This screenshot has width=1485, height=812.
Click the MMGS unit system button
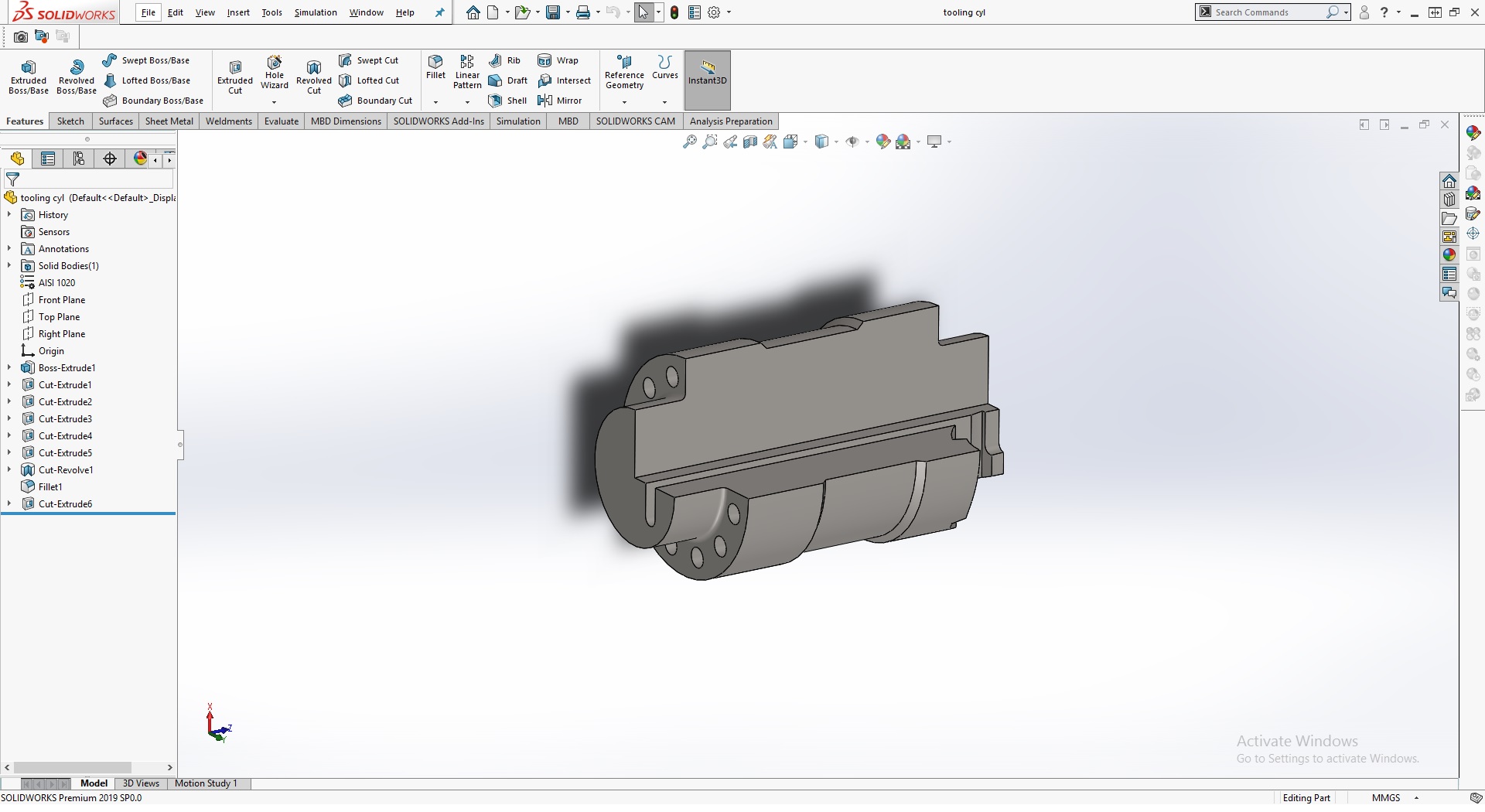[x=1385, y=797]
